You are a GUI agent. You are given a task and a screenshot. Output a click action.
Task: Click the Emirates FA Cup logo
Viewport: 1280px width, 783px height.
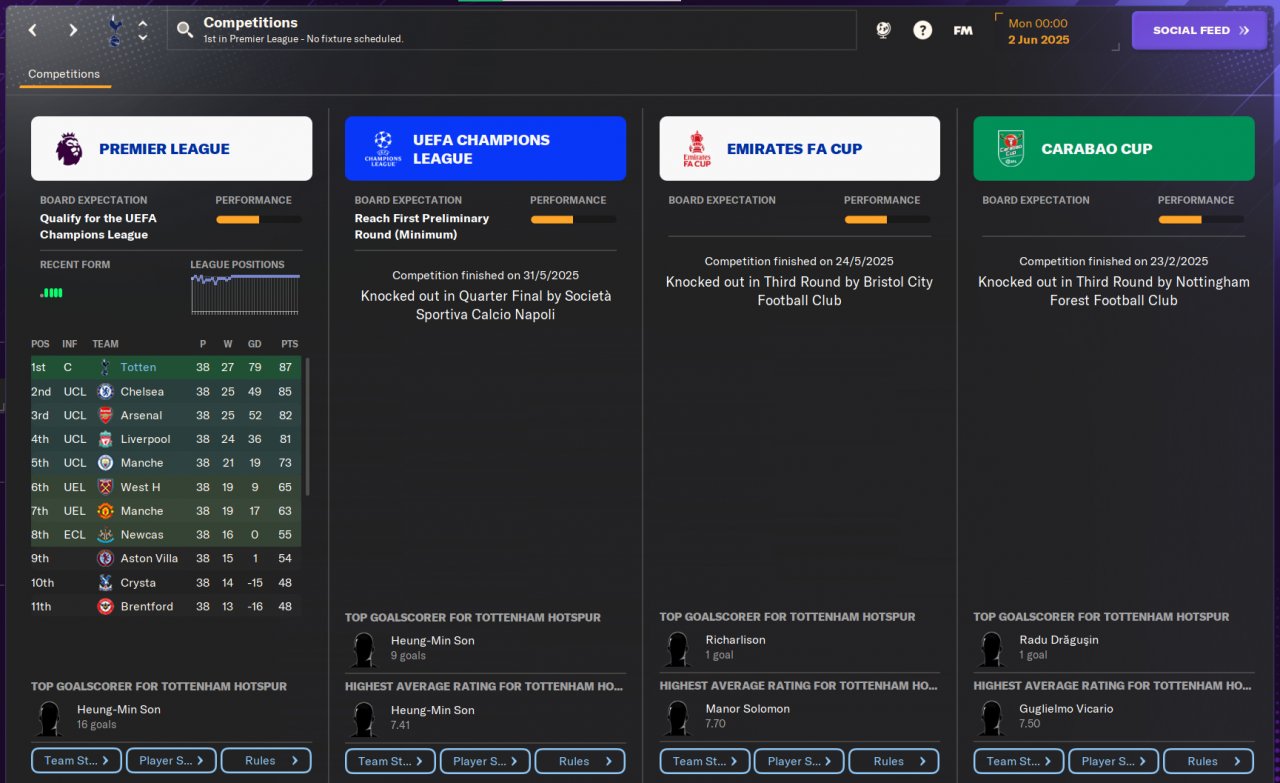697,149
